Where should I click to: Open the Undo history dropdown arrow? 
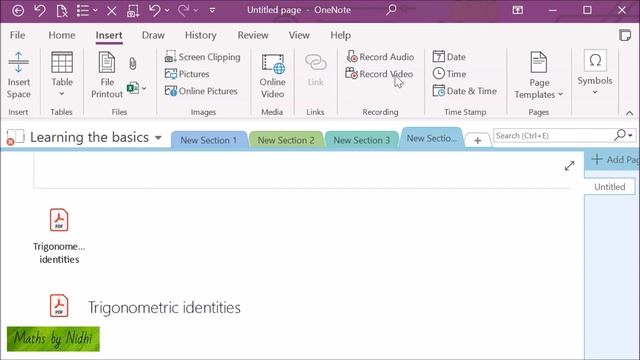pos(167,10)
